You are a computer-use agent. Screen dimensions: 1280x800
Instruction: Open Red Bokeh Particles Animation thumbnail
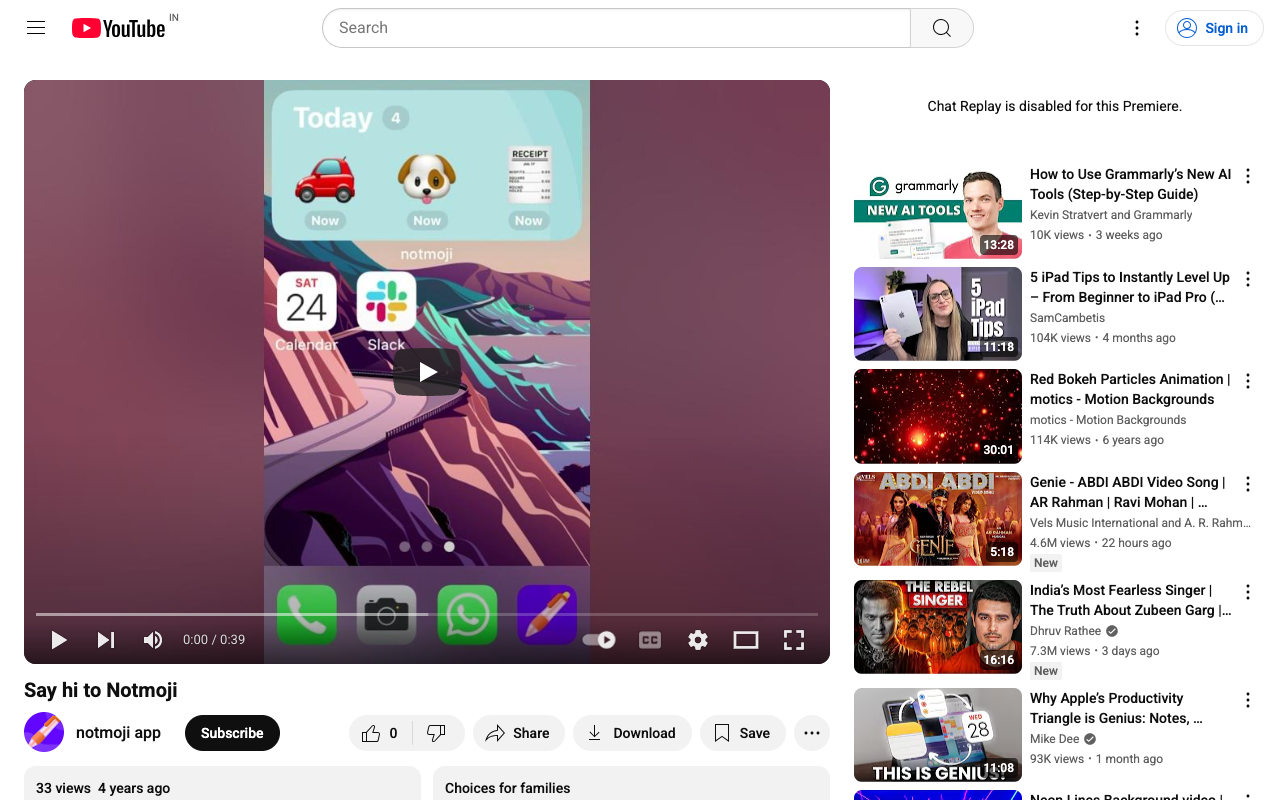(x=938, y=417)
